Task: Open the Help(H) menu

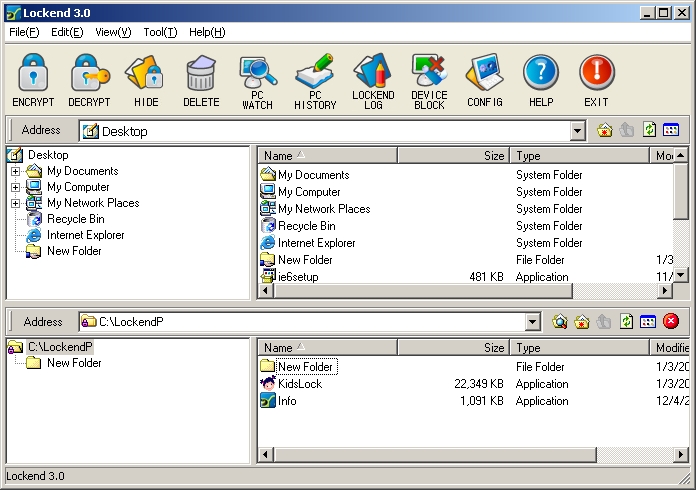Action: click(x=207, y=32)
